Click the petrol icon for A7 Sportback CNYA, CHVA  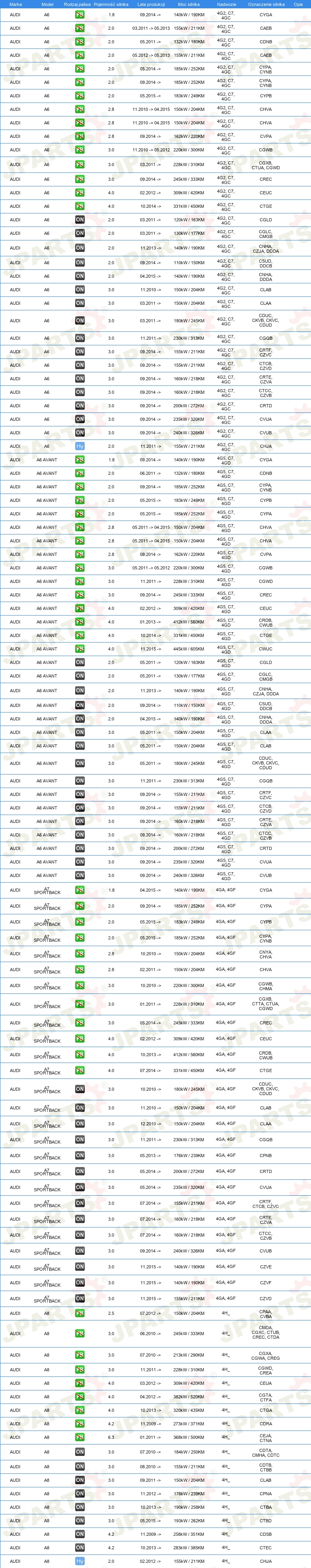pyautogui.click(x=80, y=954)
